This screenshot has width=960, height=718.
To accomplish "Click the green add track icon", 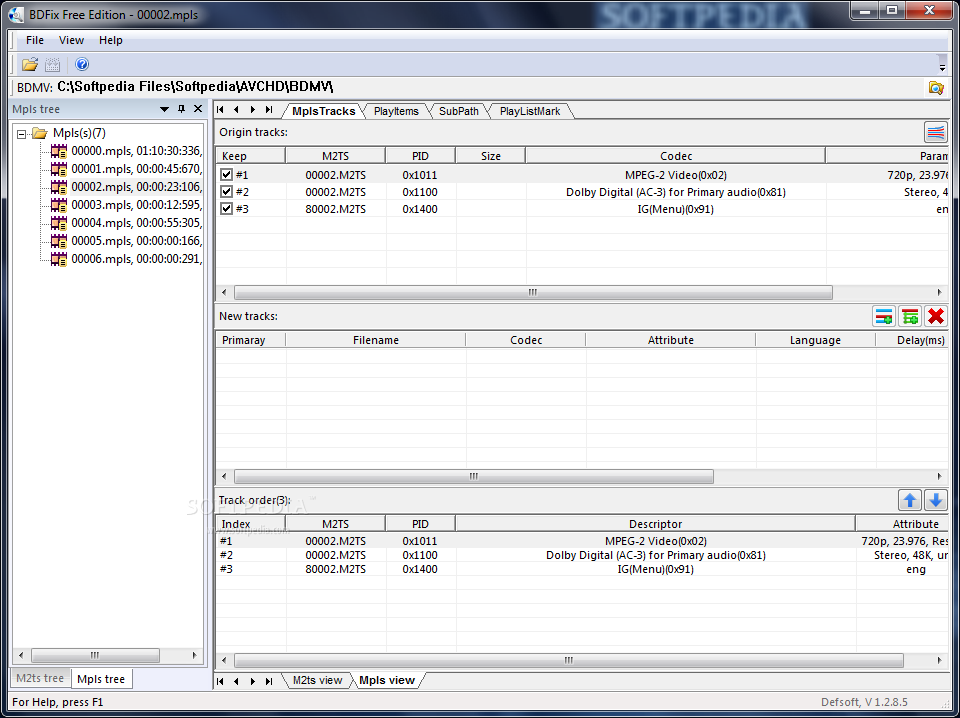I will tap(910, 316).
